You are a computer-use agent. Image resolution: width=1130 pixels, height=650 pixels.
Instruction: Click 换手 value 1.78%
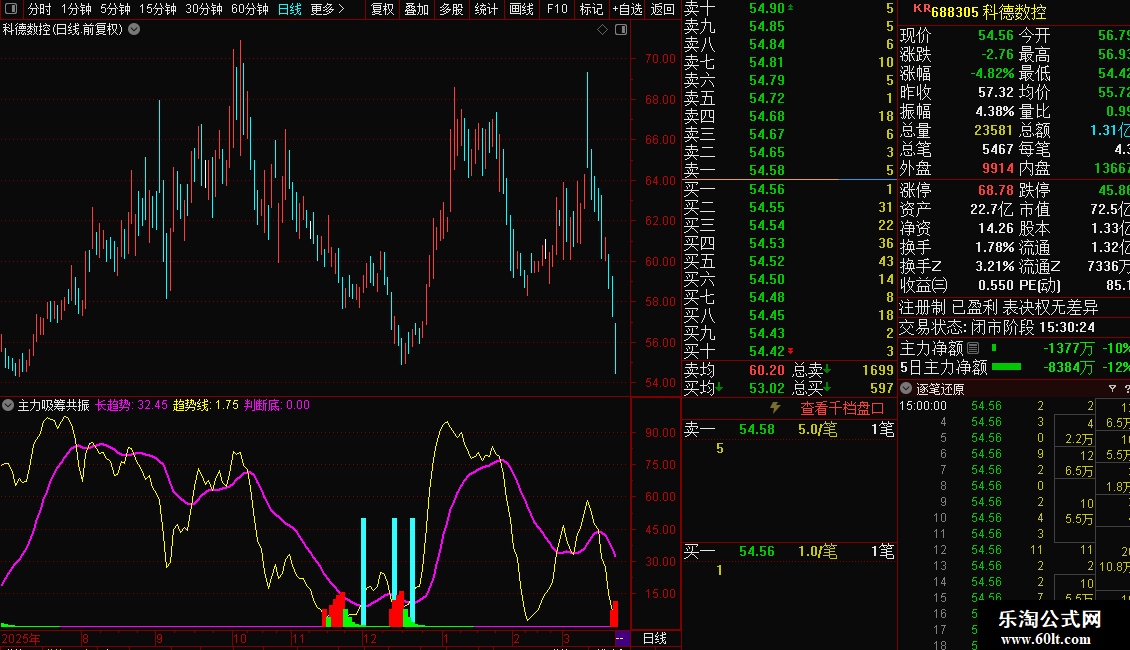995,247
